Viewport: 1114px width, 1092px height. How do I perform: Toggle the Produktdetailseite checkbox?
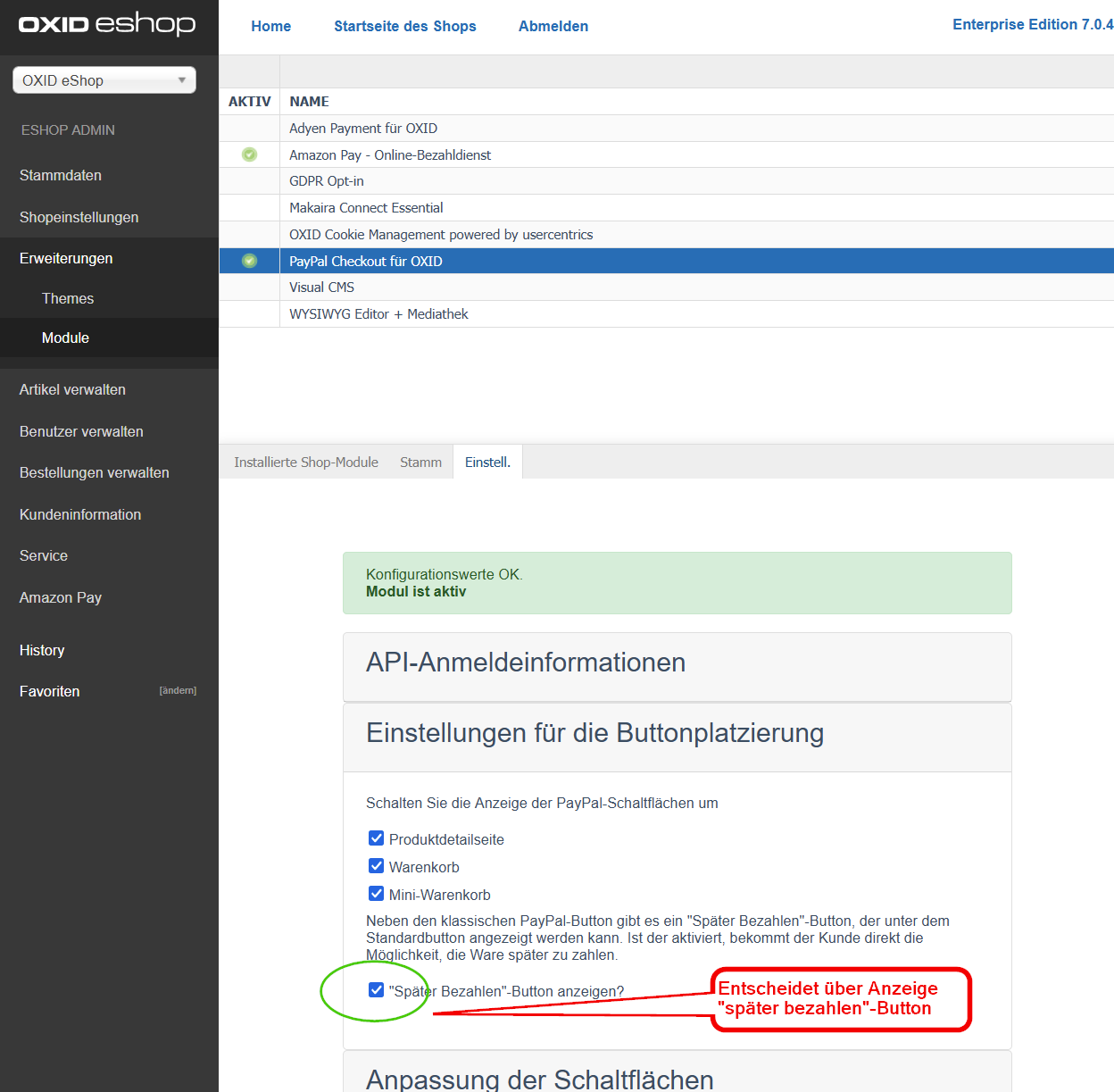click(376, 838)
